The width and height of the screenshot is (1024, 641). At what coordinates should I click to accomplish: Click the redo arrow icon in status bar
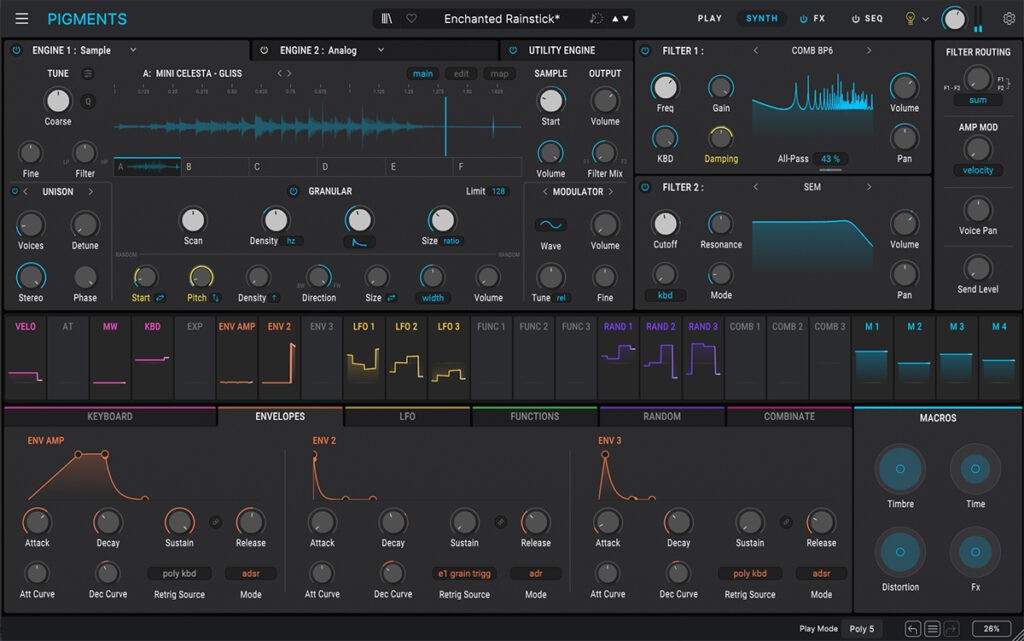951,629
